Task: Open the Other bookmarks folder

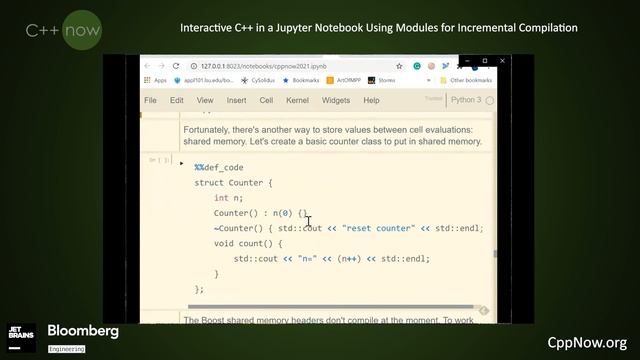Action: tap(466, 80)
